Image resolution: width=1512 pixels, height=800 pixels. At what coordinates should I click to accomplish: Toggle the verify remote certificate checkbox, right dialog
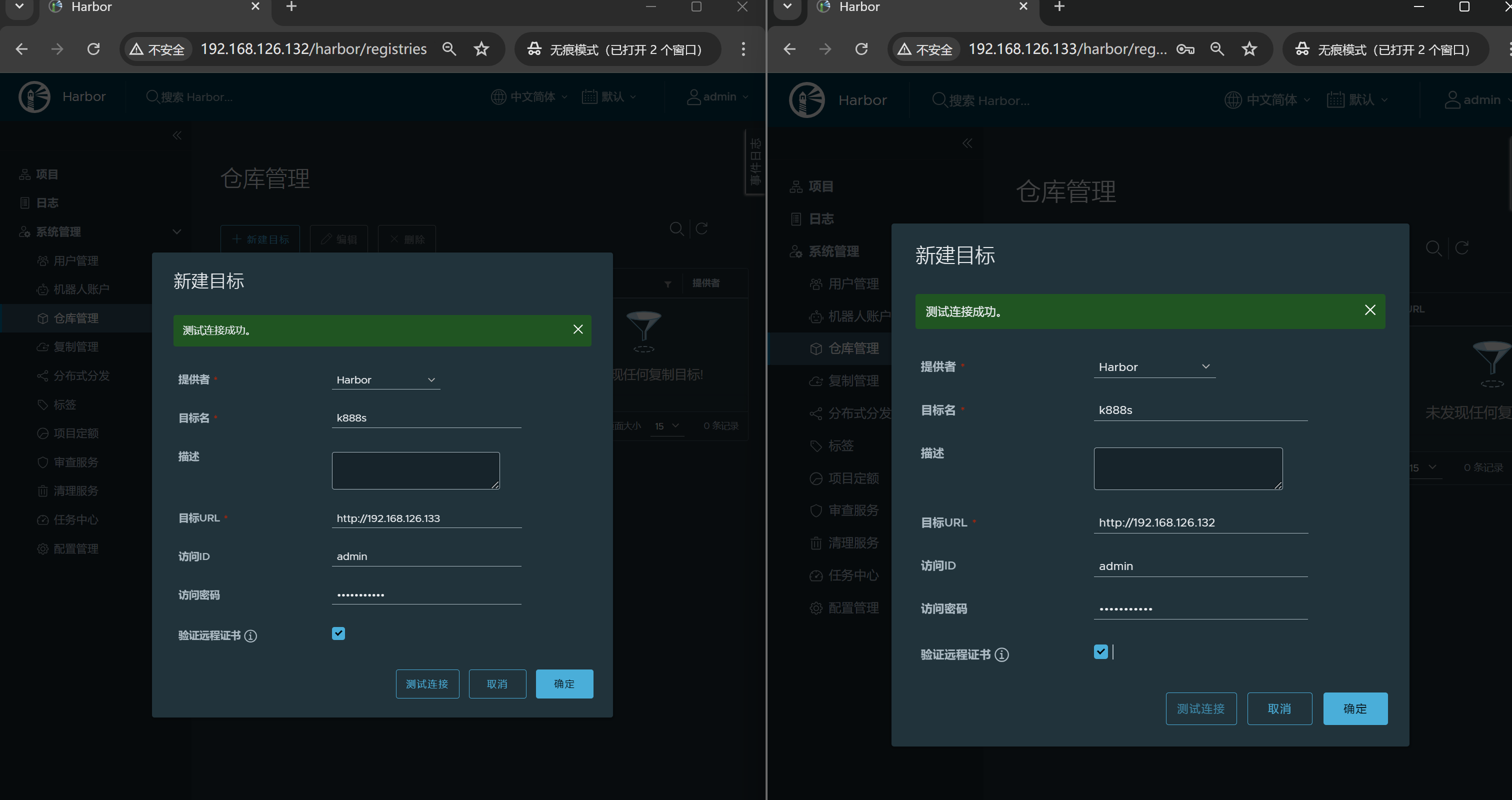(x=1100, y=651)
